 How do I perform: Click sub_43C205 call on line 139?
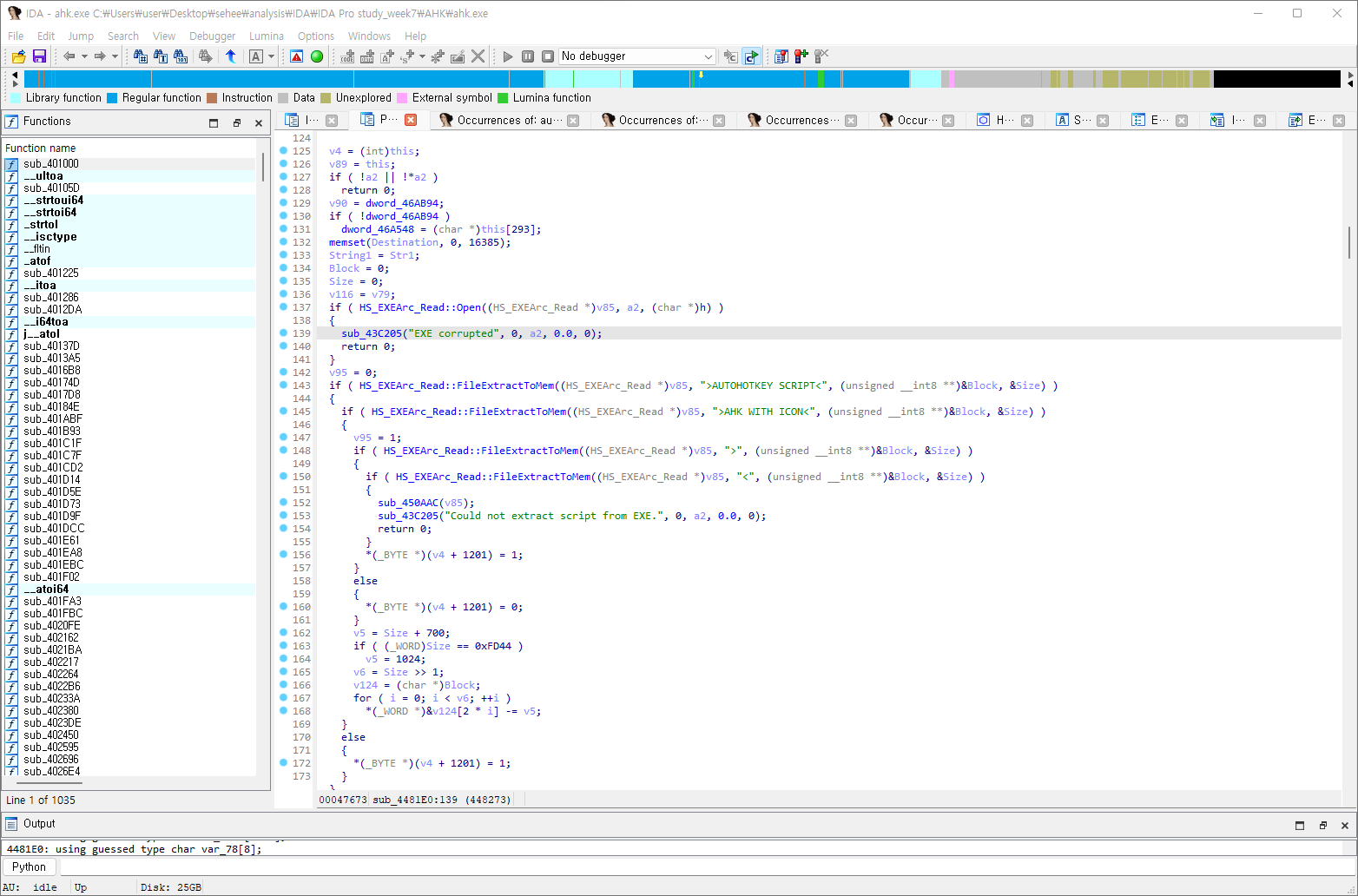372,333
